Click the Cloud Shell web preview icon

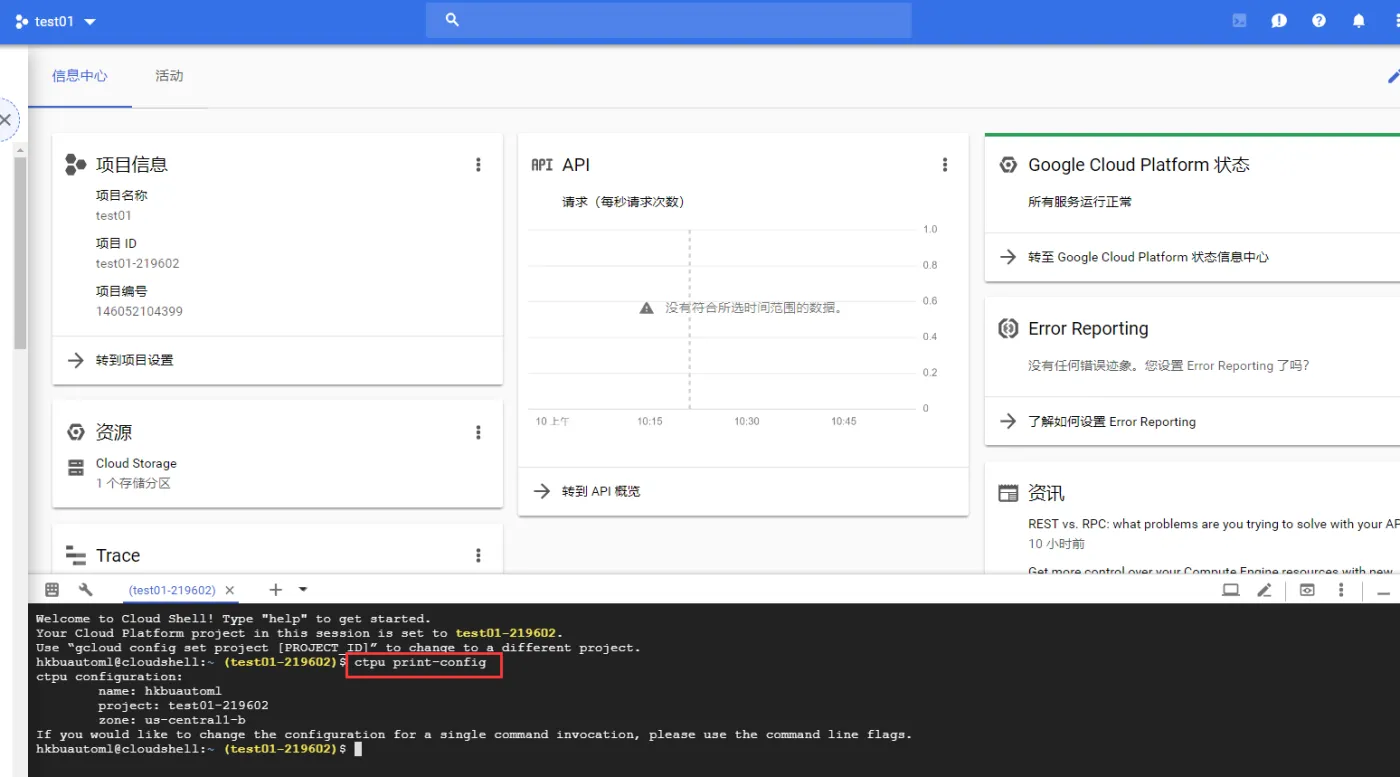coord(1307,590)
